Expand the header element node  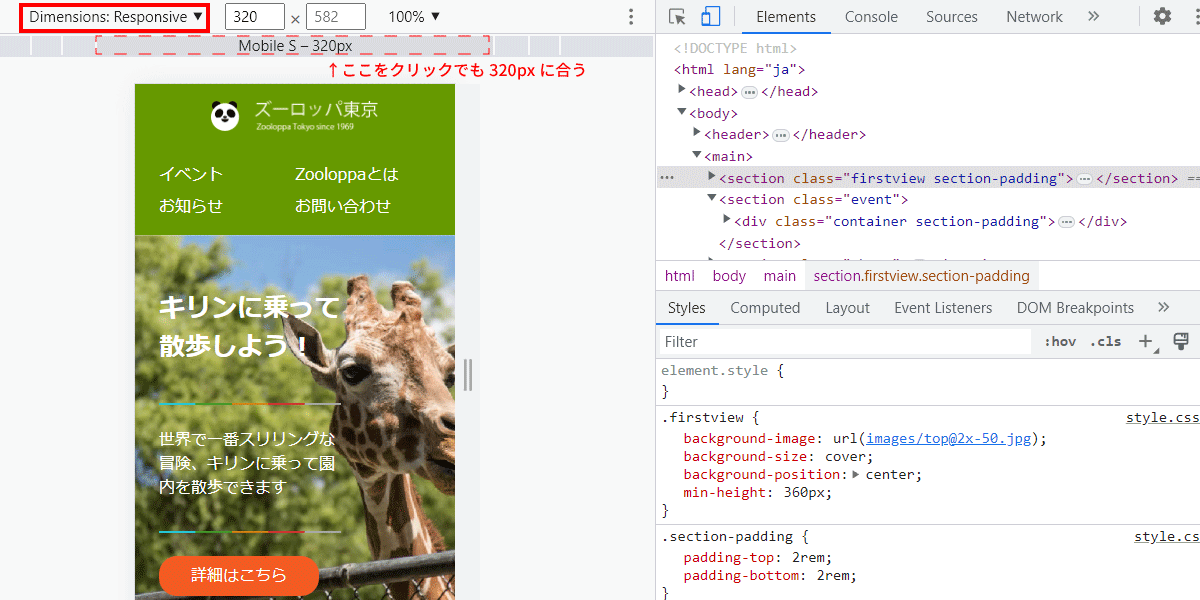click(x=697, y=134)
